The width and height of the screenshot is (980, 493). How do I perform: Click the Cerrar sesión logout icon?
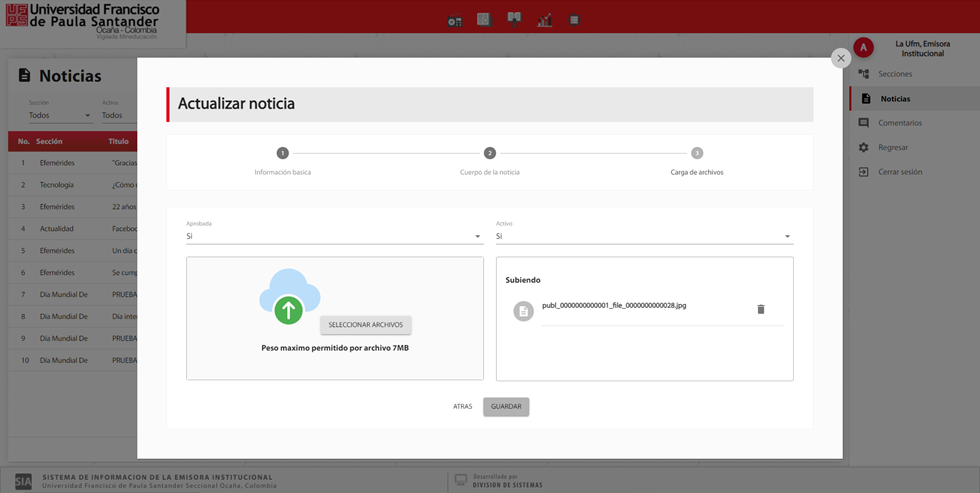[864, 172]
